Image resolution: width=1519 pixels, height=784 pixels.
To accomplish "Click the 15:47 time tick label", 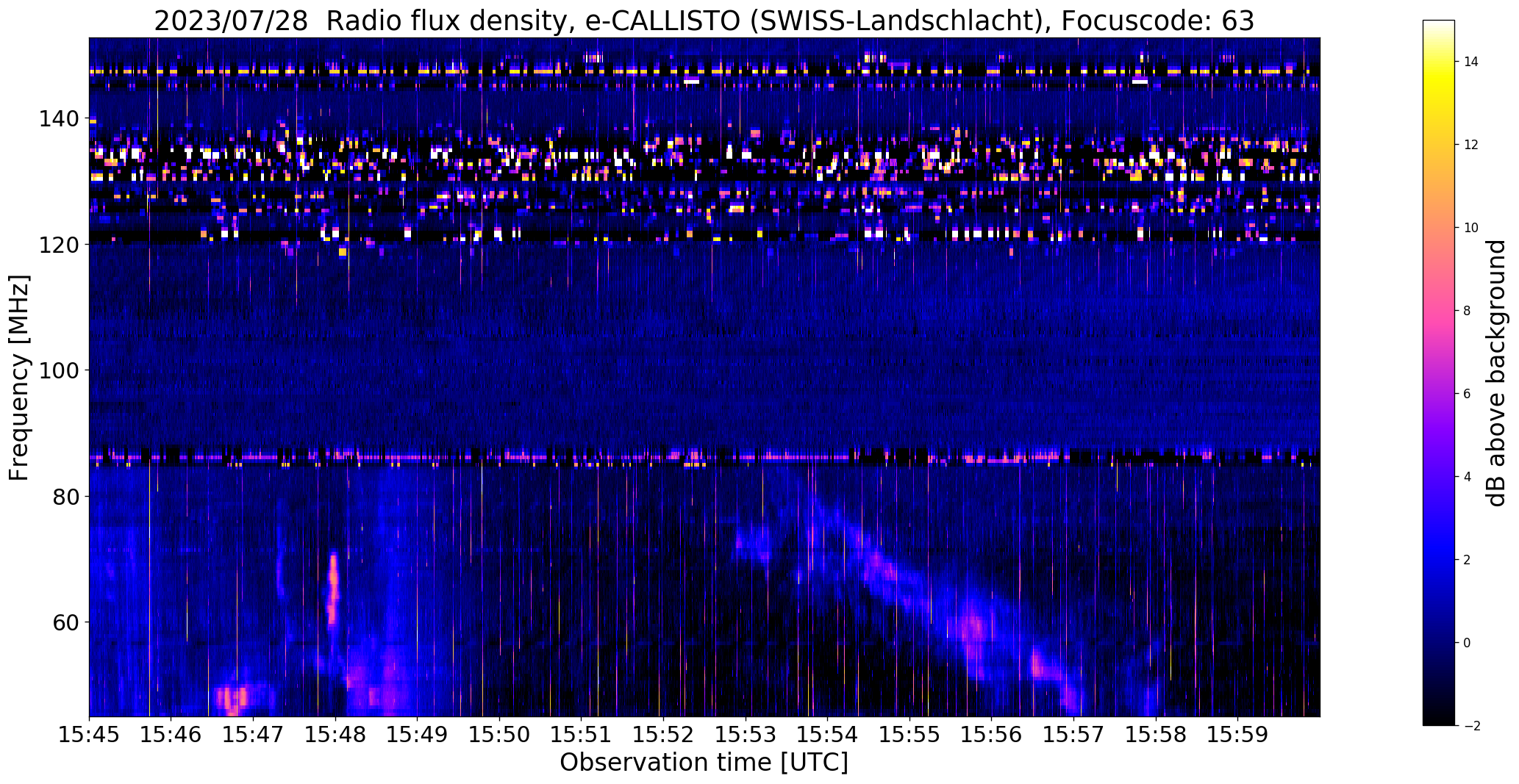I will pyautogui.click(x=254, y=735).
